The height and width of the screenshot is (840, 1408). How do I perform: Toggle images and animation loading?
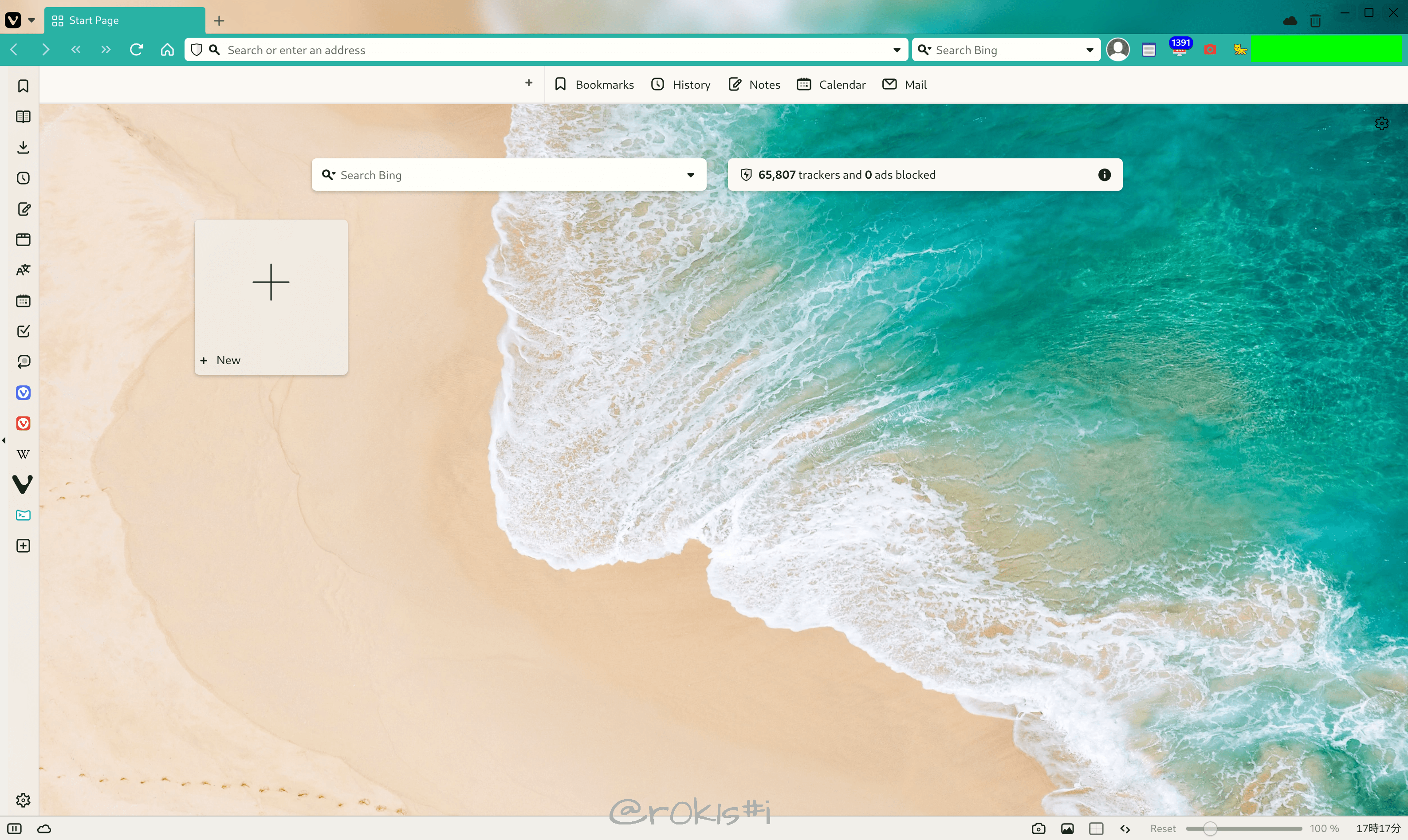(x=1067, y=828)
